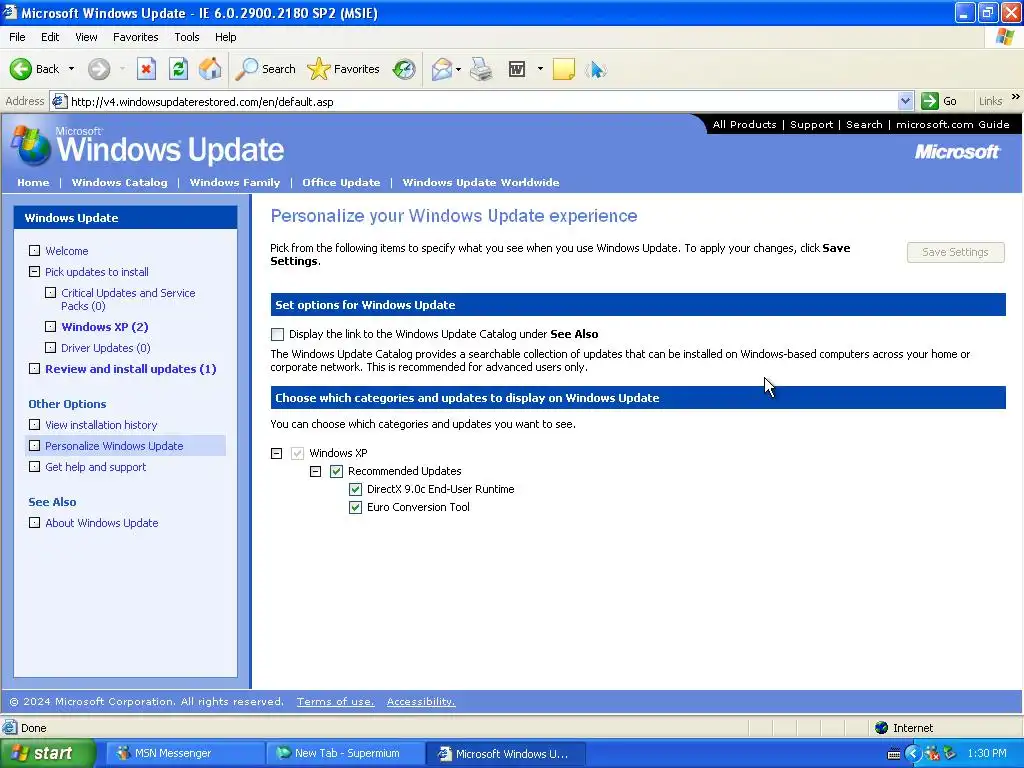Viewport: 1024px width, 768px height.
Task: Click the address URL field
Action: tap(483, 101)
